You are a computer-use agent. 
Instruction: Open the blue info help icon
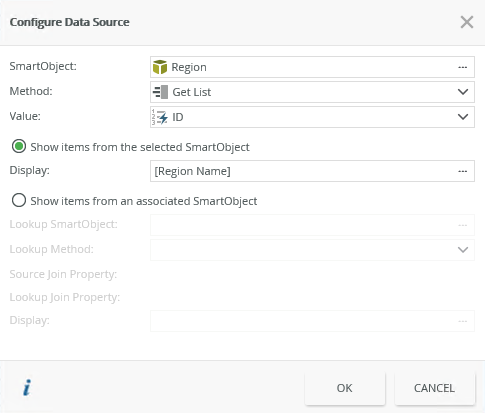[27, 388]
